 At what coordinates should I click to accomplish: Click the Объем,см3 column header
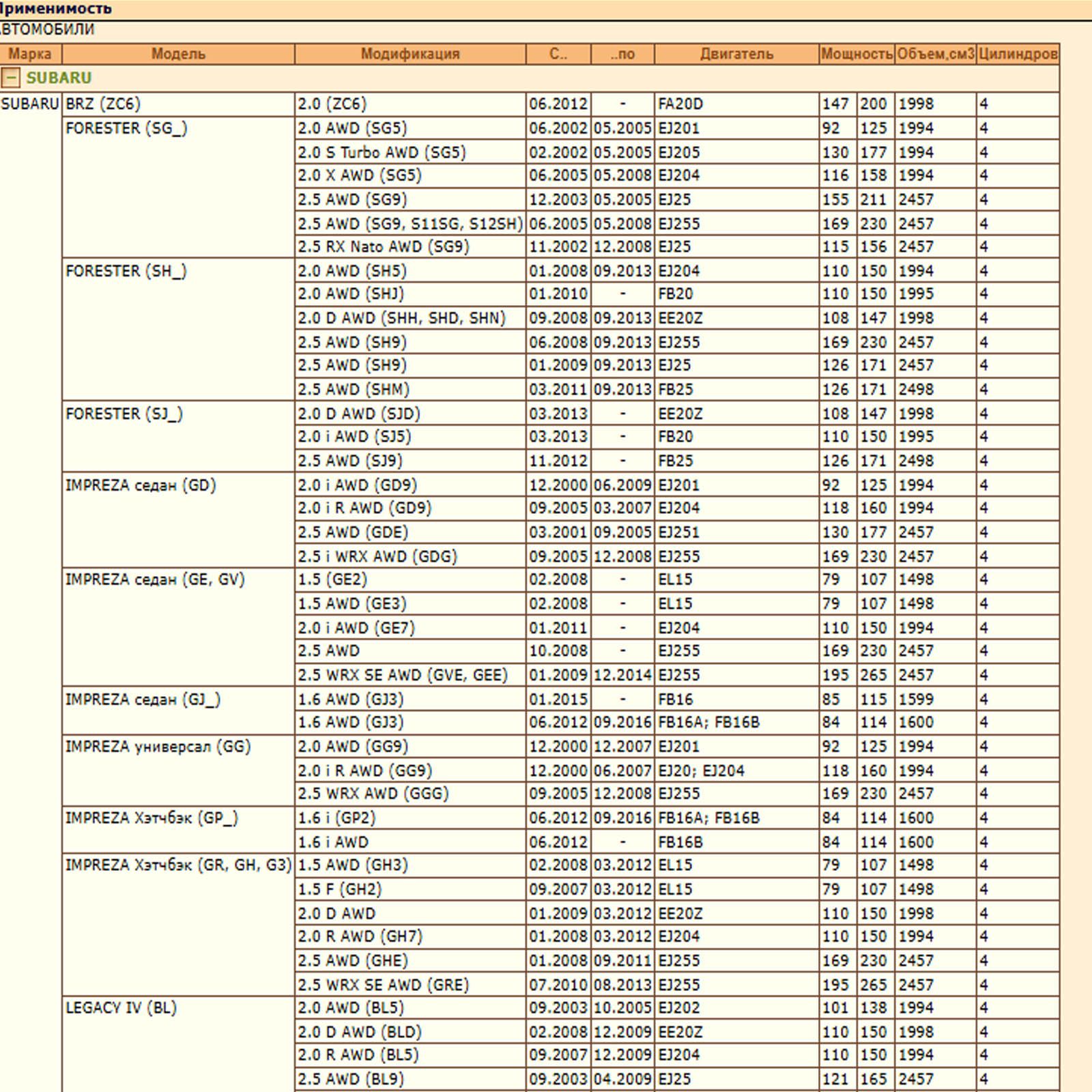935,54
